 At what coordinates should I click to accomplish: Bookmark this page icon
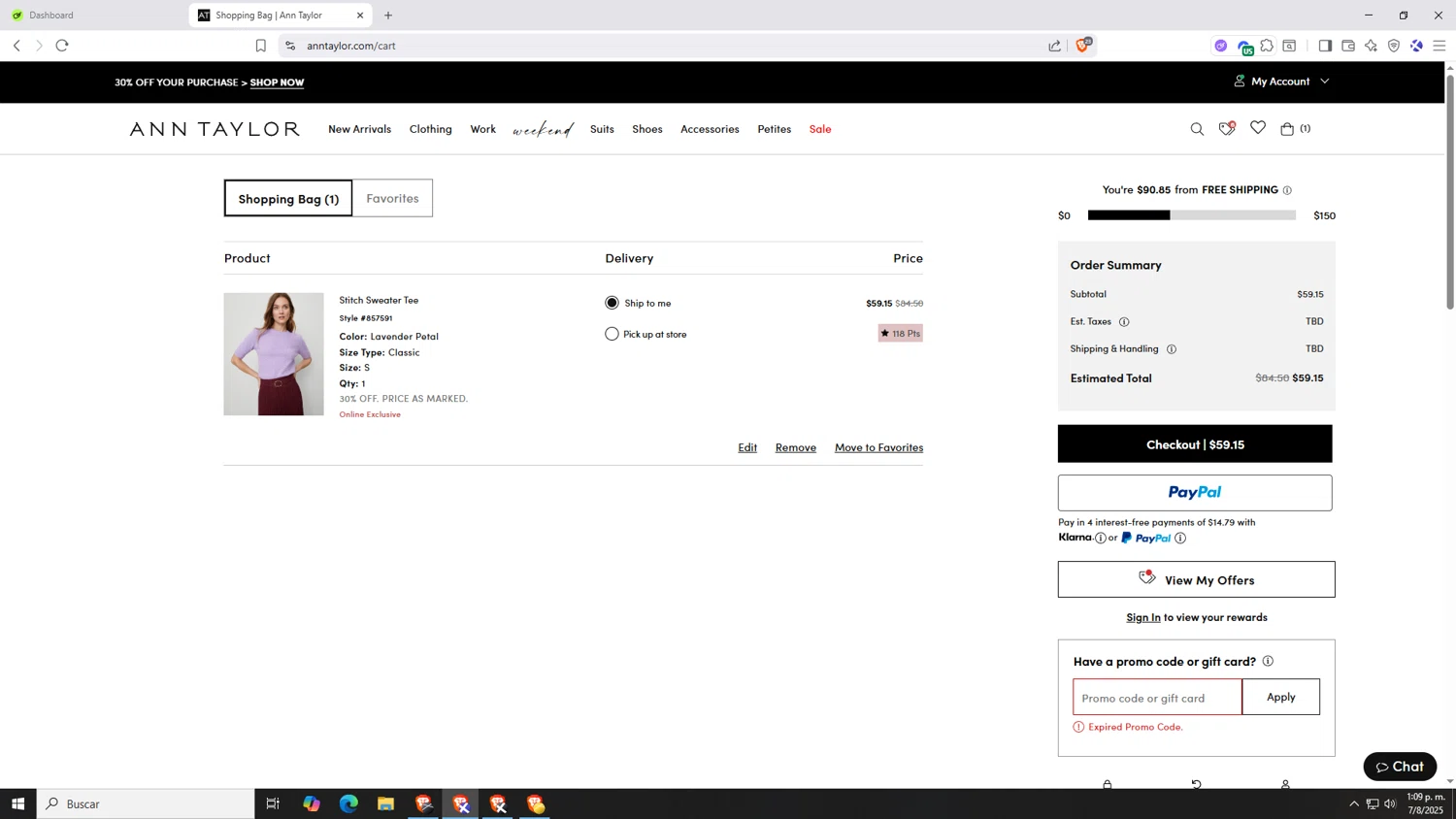pos(260,46)
